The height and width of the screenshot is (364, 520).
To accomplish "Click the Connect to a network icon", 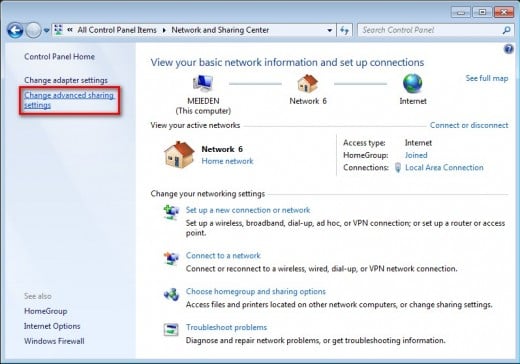I will point(171,258).
